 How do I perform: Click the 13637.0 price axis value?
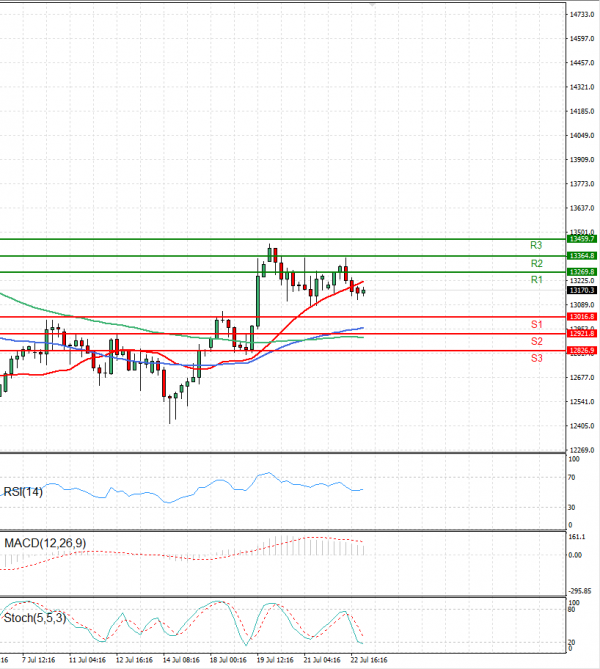[582, 208]
